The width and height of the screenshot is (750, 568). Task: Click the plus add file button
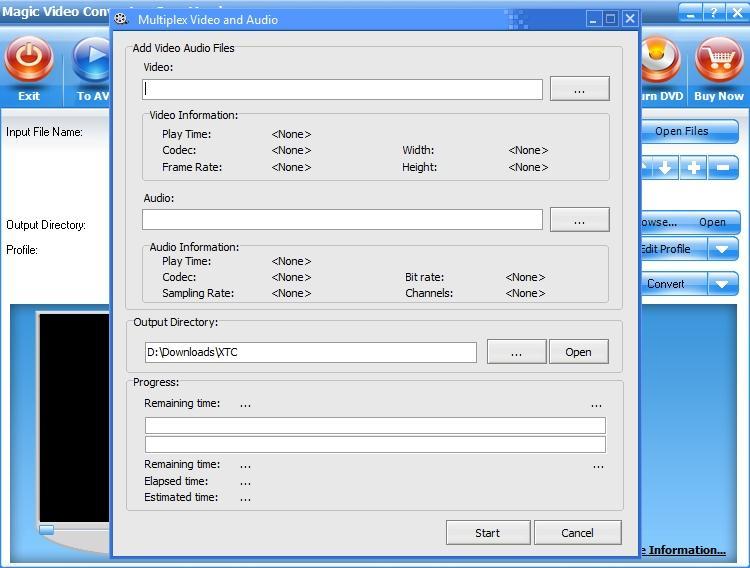(694, 168)
